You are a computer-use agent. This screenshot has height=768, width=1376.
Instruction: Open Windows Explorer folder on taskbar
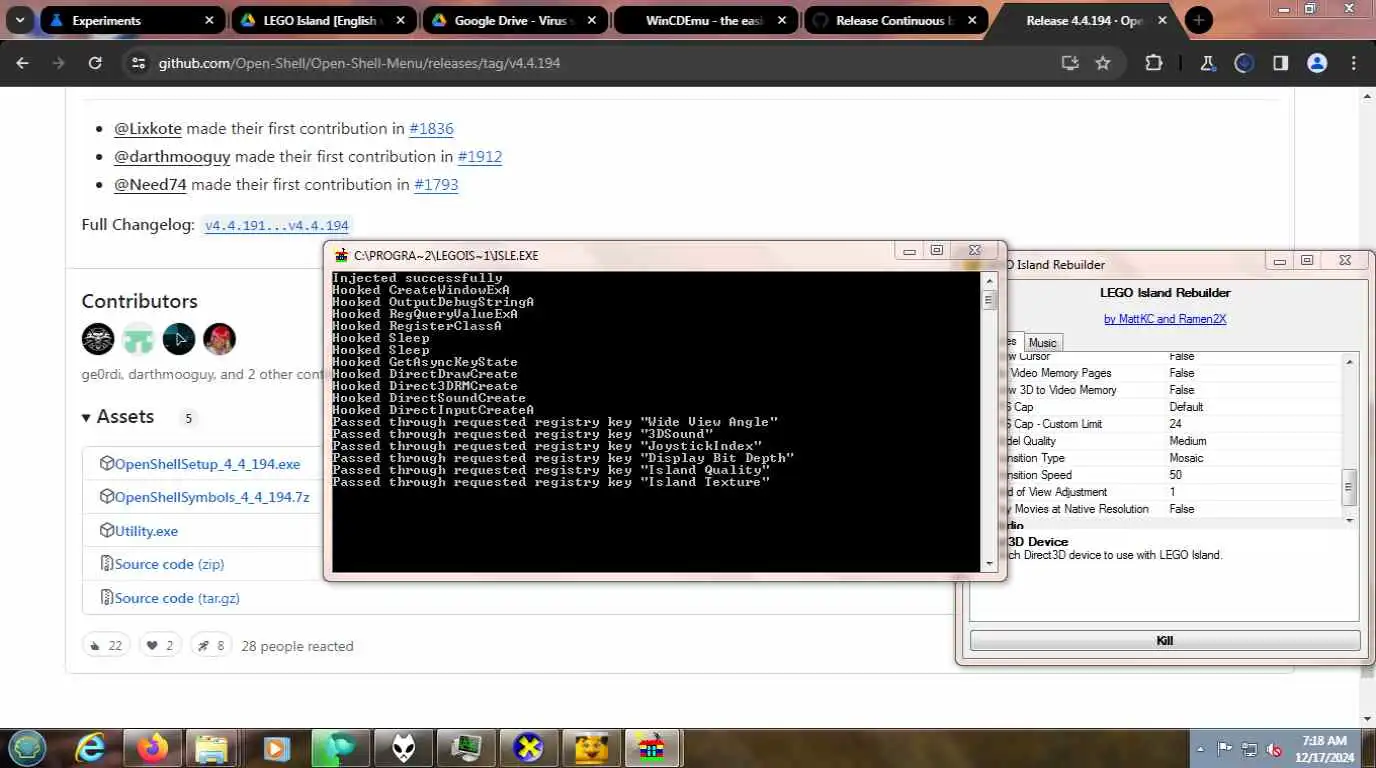click(211, 748)
